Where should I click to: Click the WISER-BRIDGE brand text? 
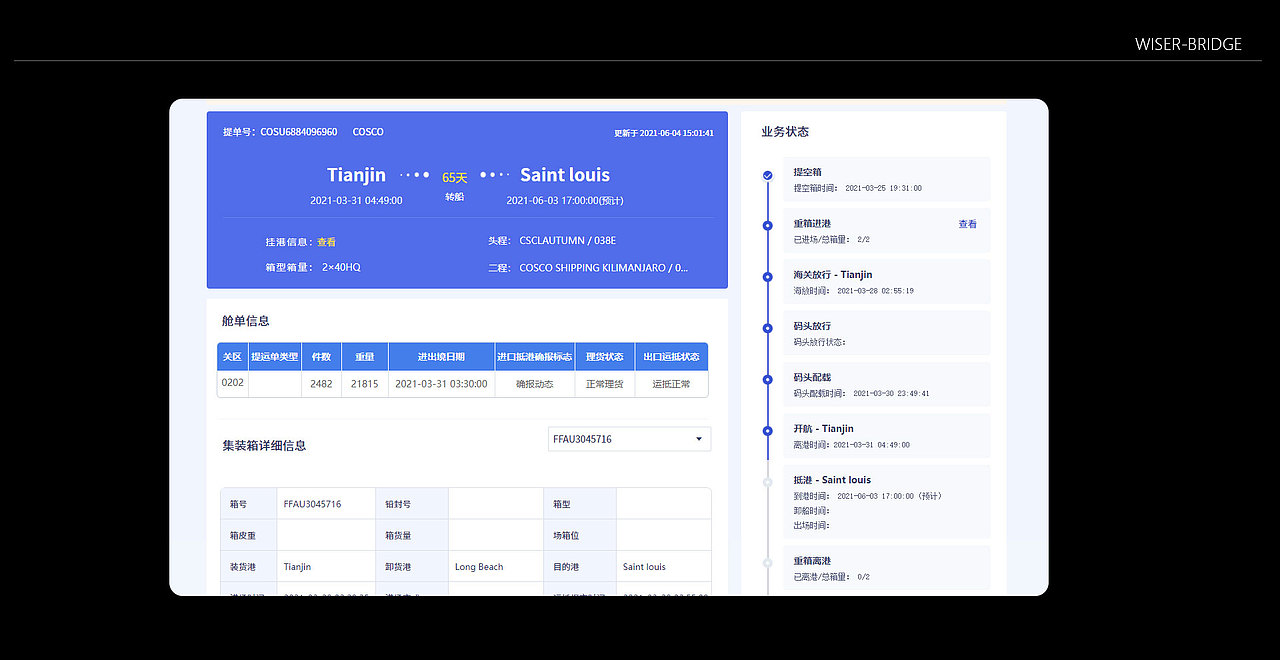[1188, 44]
